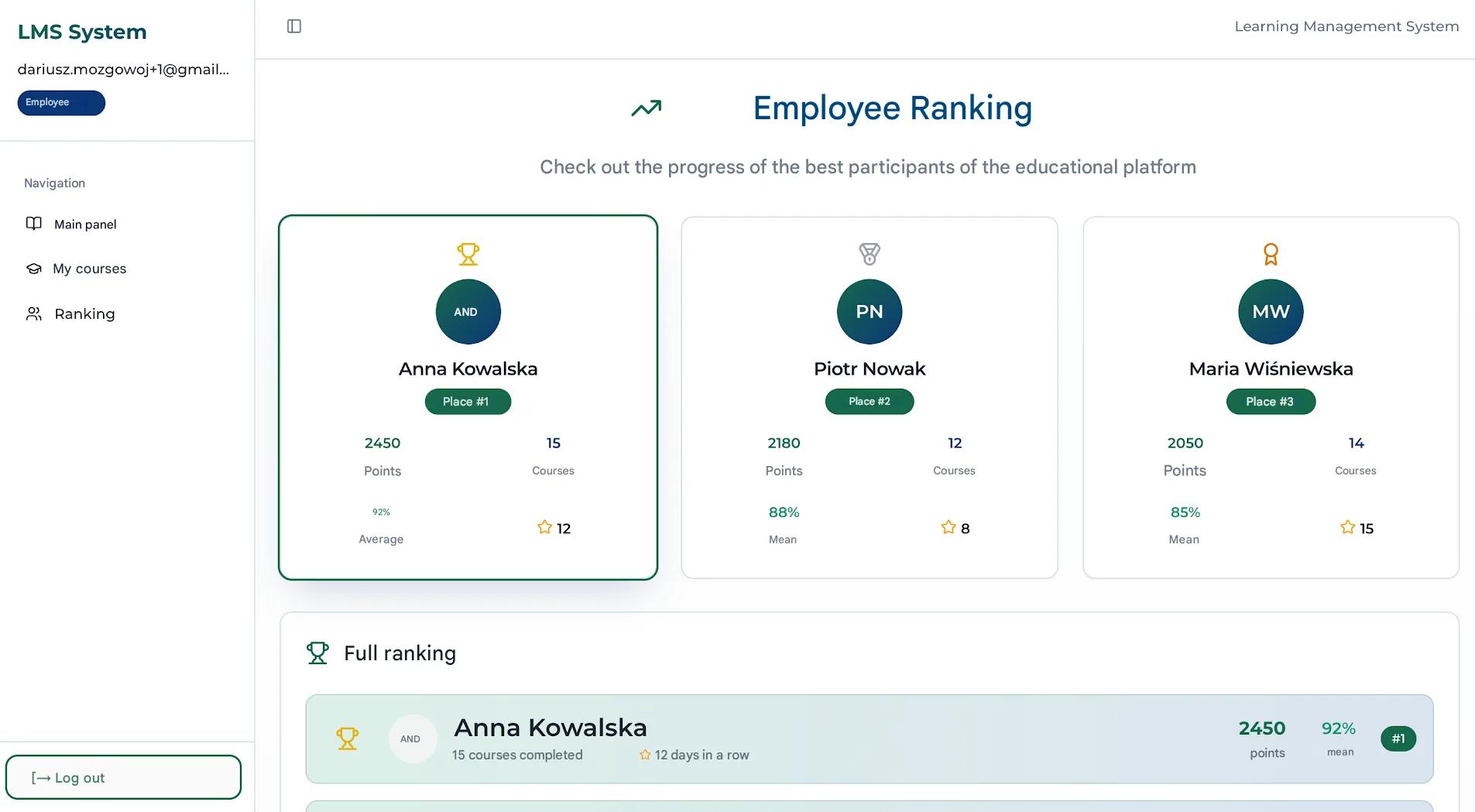1475x812 pixels.
Task: Click the star icon on Piotr Nowak's card
Action: [947, 528]
